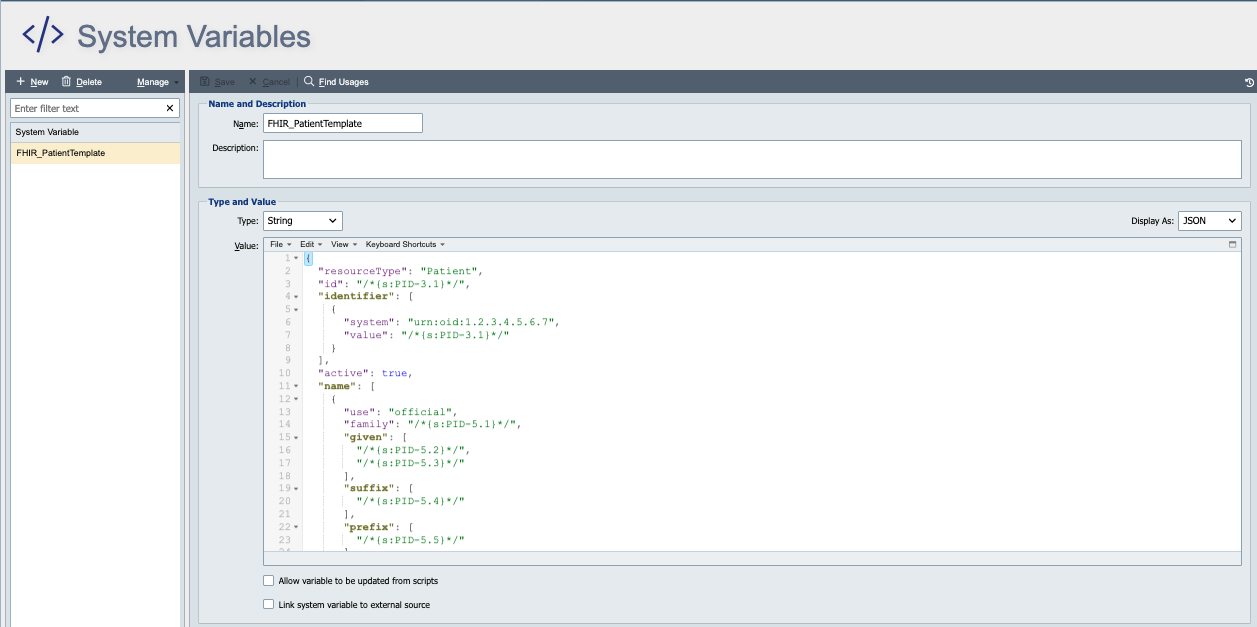
Task: Open the Type dropdown showing String
Action: tap(303, 221)
